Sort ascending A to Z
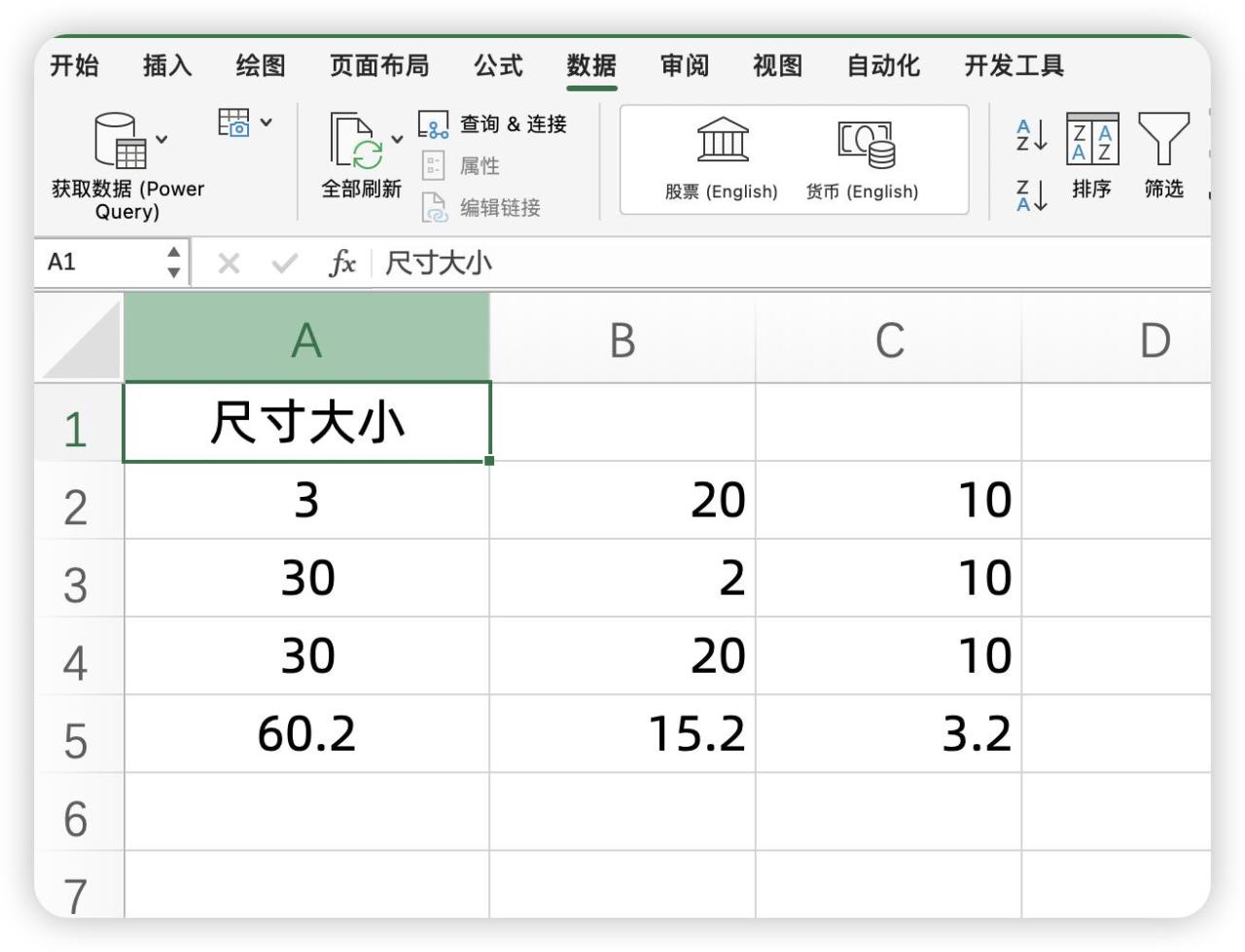The width and height of the screenshot is (1245, 952). 1031,135
